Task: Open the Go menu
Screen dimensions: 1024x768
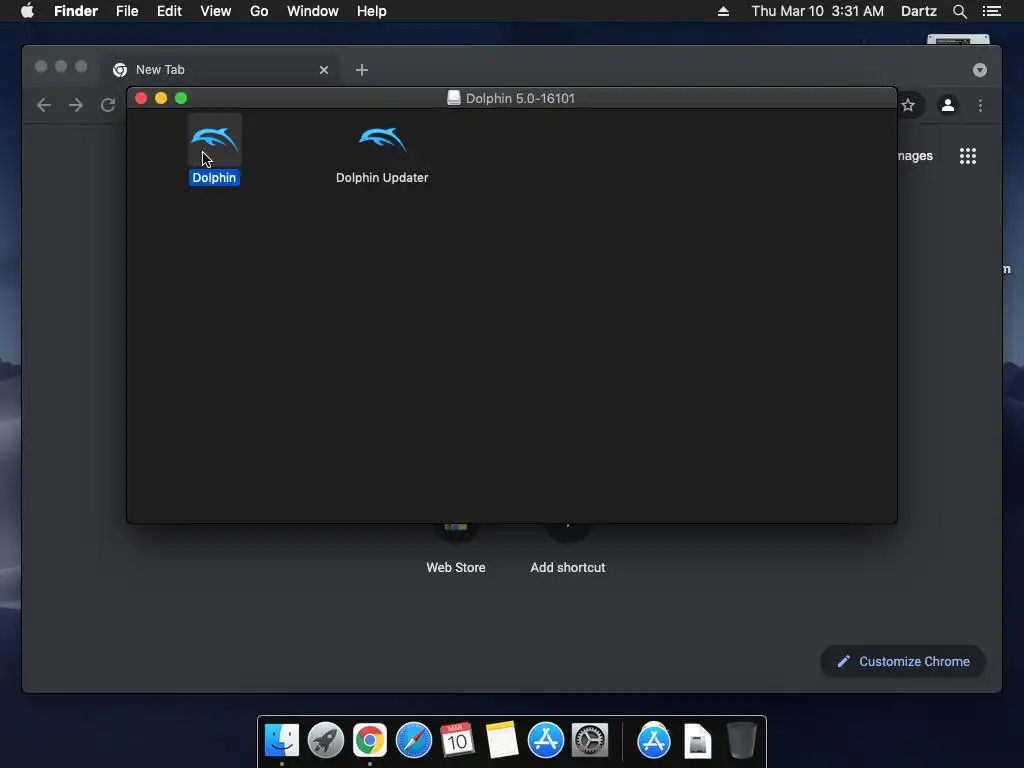Action: tap(259, 11)
